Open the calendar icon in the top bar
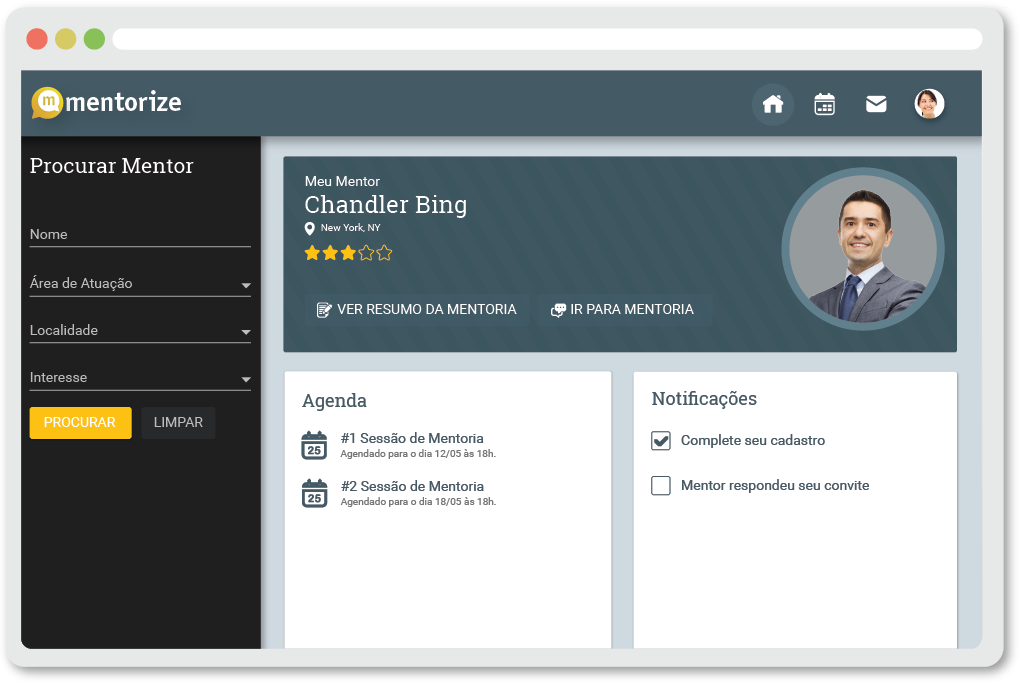1027x689 pixels. coord(824,103)
